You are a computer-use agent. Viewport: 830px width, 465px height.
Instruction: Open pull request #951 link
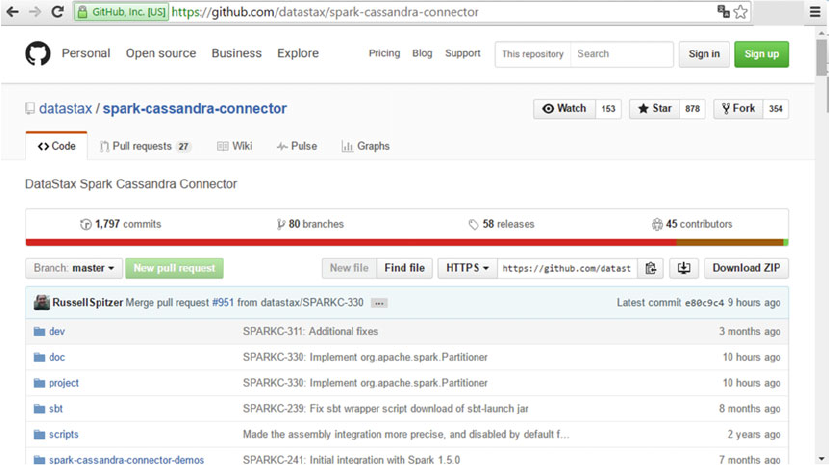click(222, 302)
